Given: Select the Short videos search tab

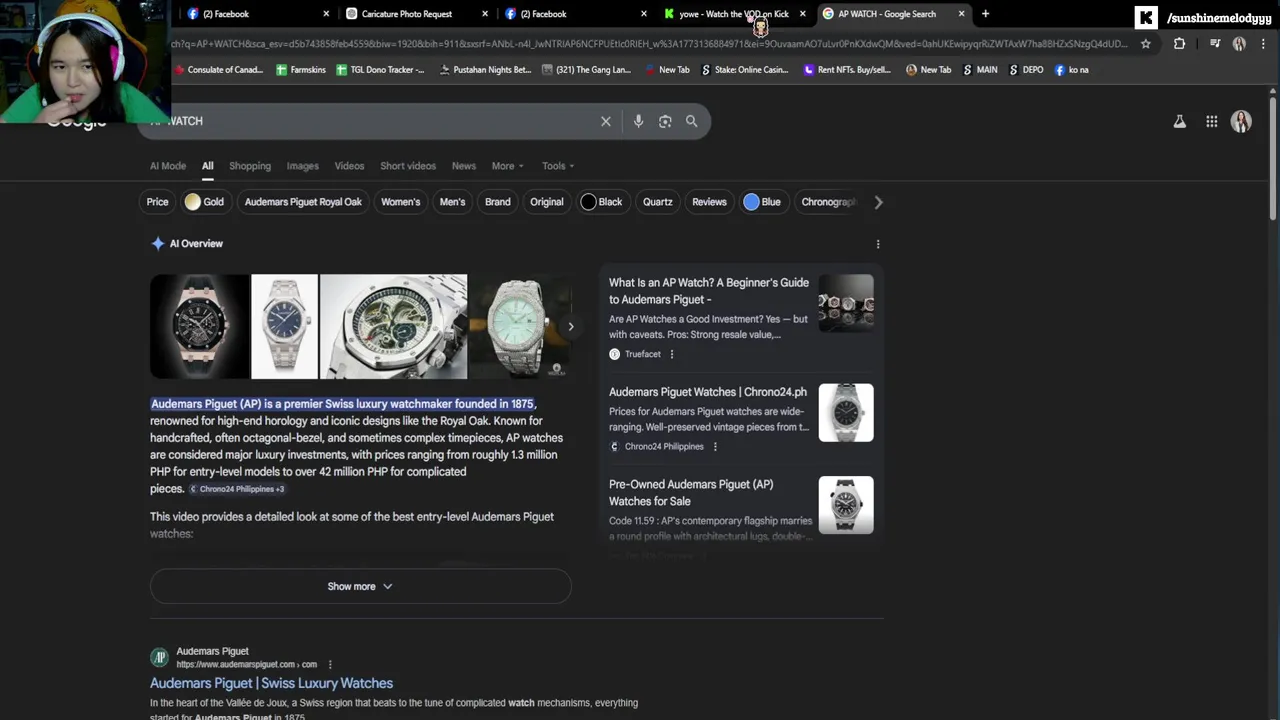Looking at the screenshot, I should pos(408,166).
